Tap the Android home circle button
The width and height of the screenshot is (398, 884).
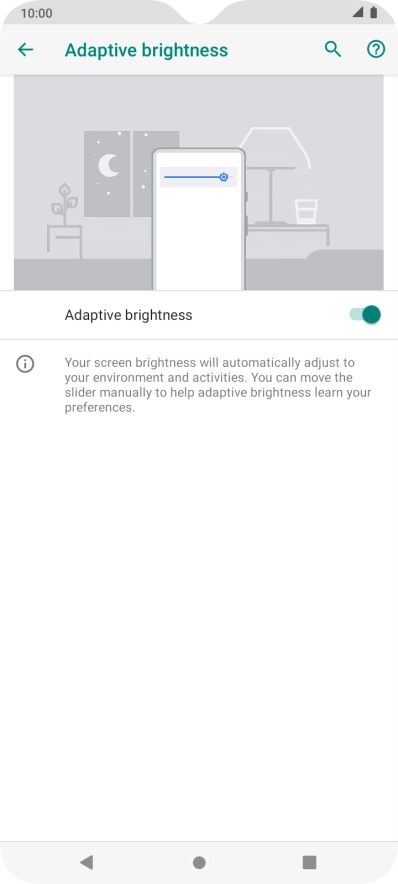[199, 862]
